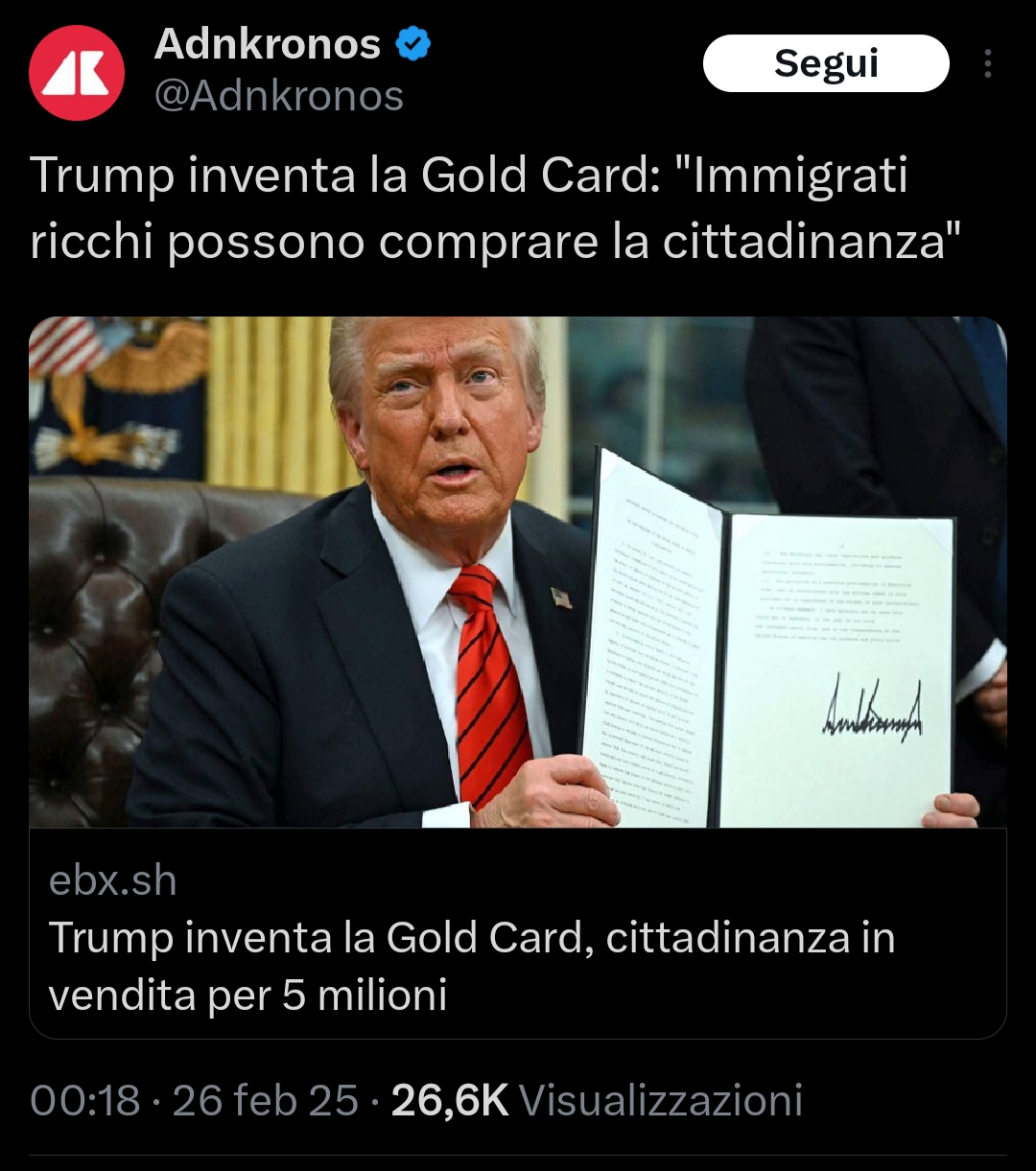
Task: Click the ebx.sh domain label
Action: [x=113, y=881]
